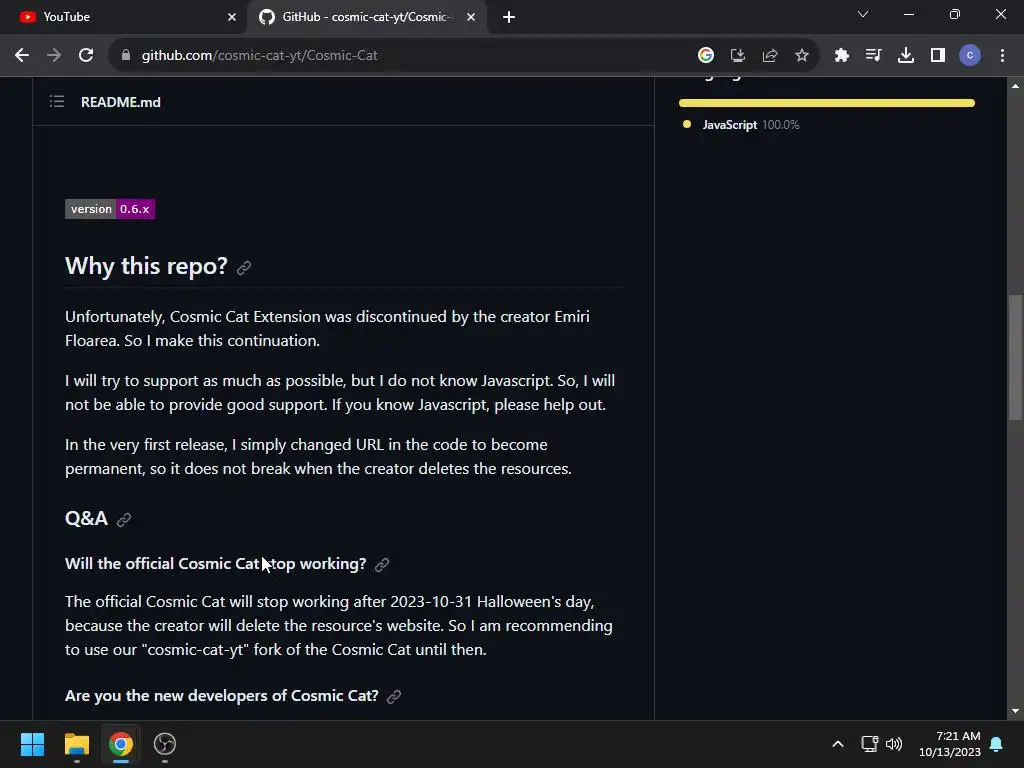
Task: Open README outline table of contents
Action: 57,101
